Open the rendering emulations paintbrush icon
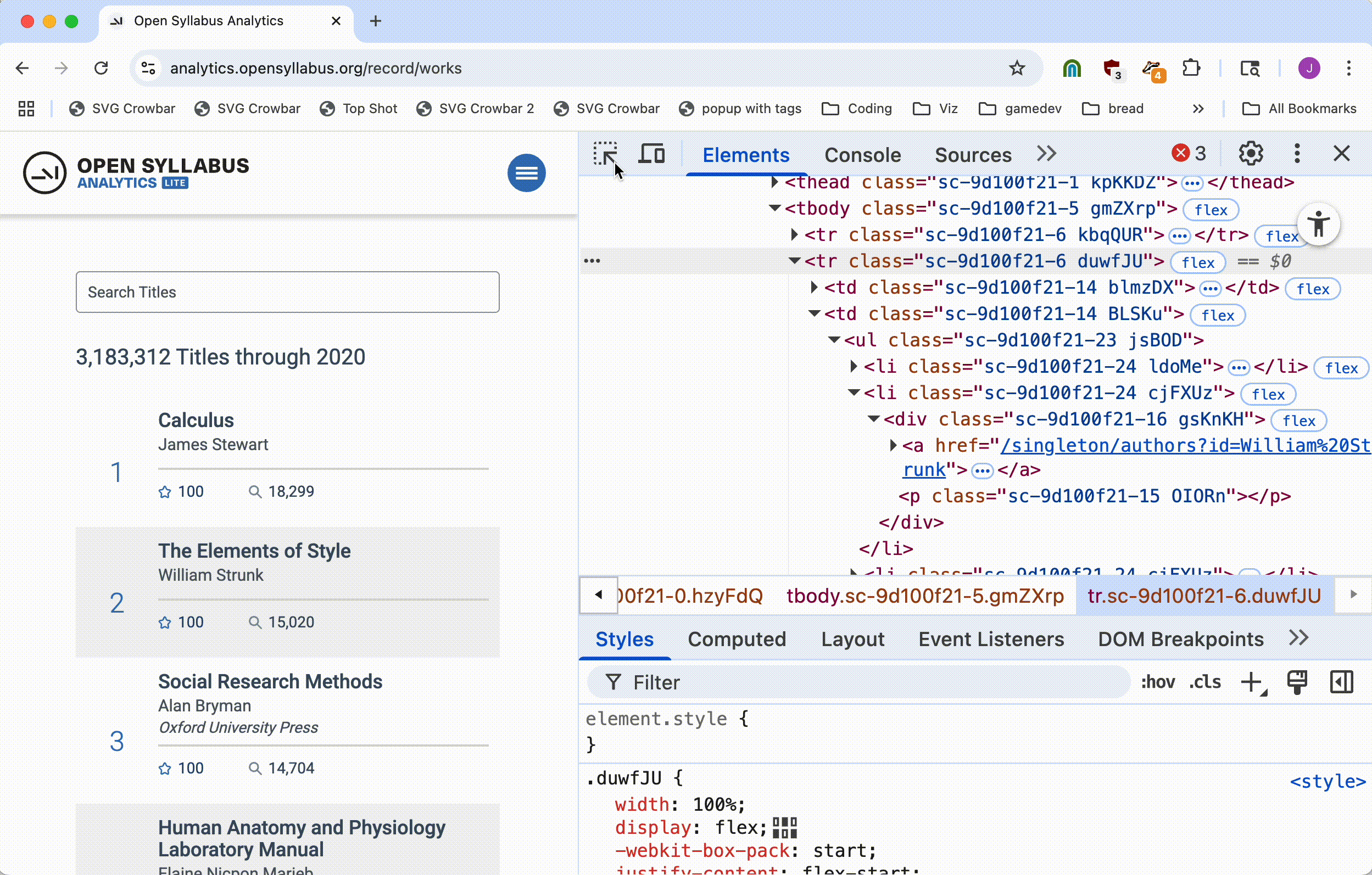Screen dimensions: 1372x875 tap(1297, 682)
